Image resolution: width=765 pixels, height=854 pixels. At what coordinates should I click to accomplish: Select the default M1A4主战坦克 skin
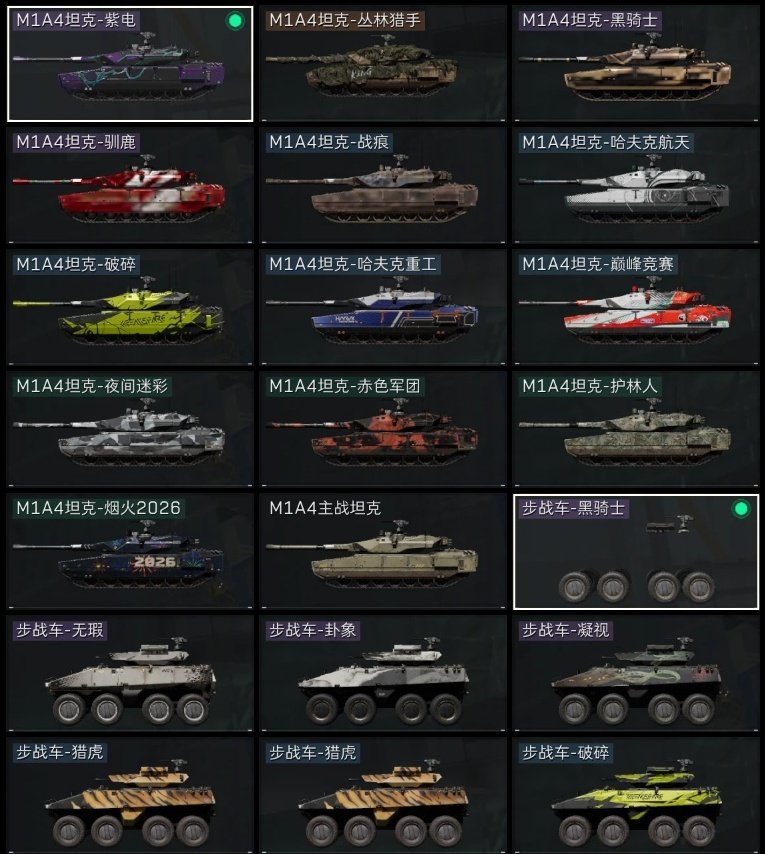click(383, 551)
